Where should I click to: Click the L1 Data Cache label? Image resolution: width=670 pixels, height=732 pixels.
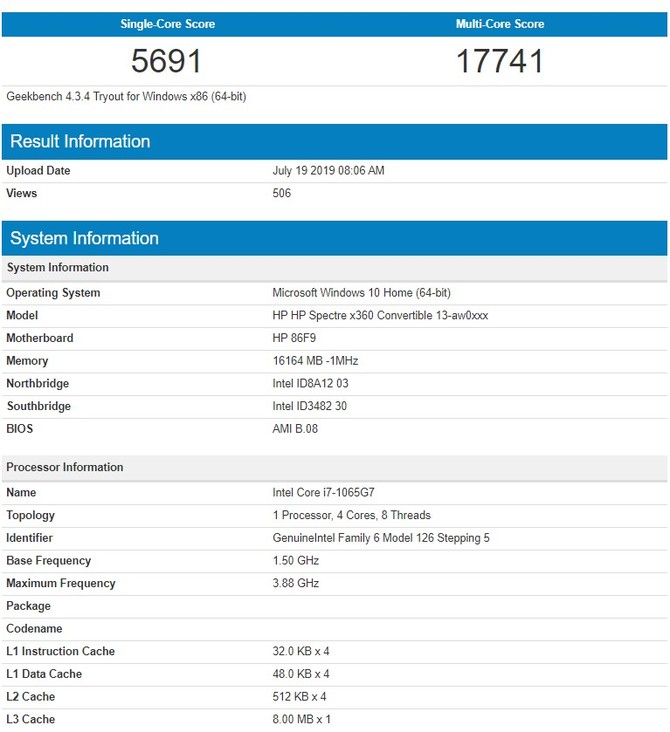click(44, 674)
